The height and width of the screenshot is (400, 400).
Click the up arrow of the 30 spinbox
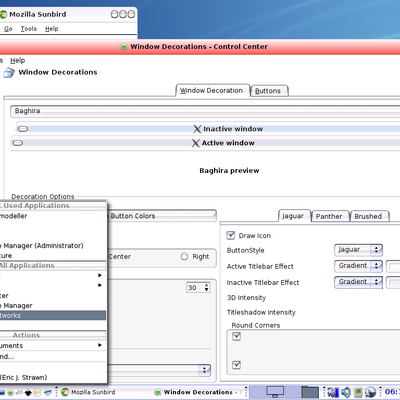pyautogui.click(x=207, y=285)
